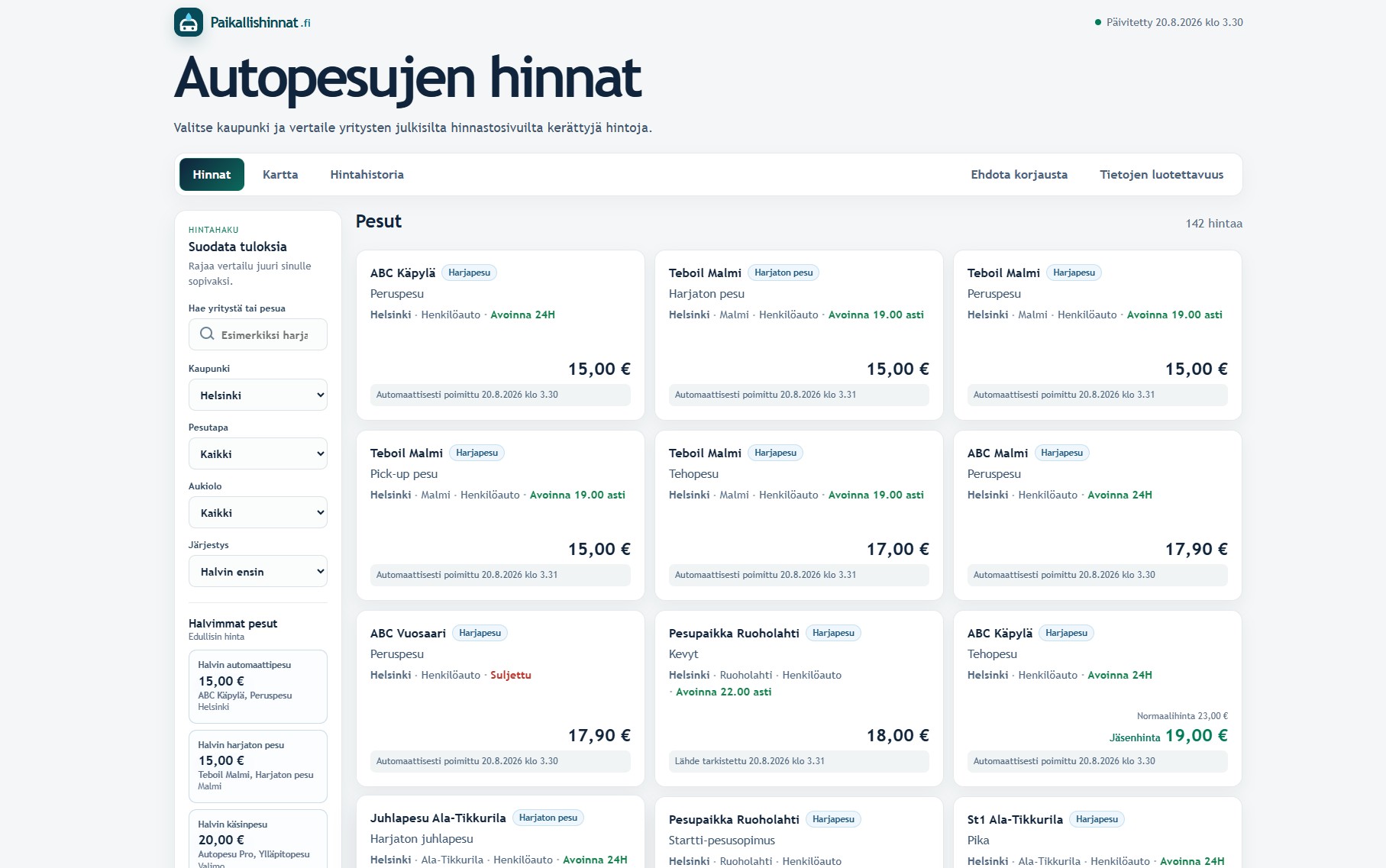Click the Halvimmat pesut sidebar heading

click(x=233, y=624)
